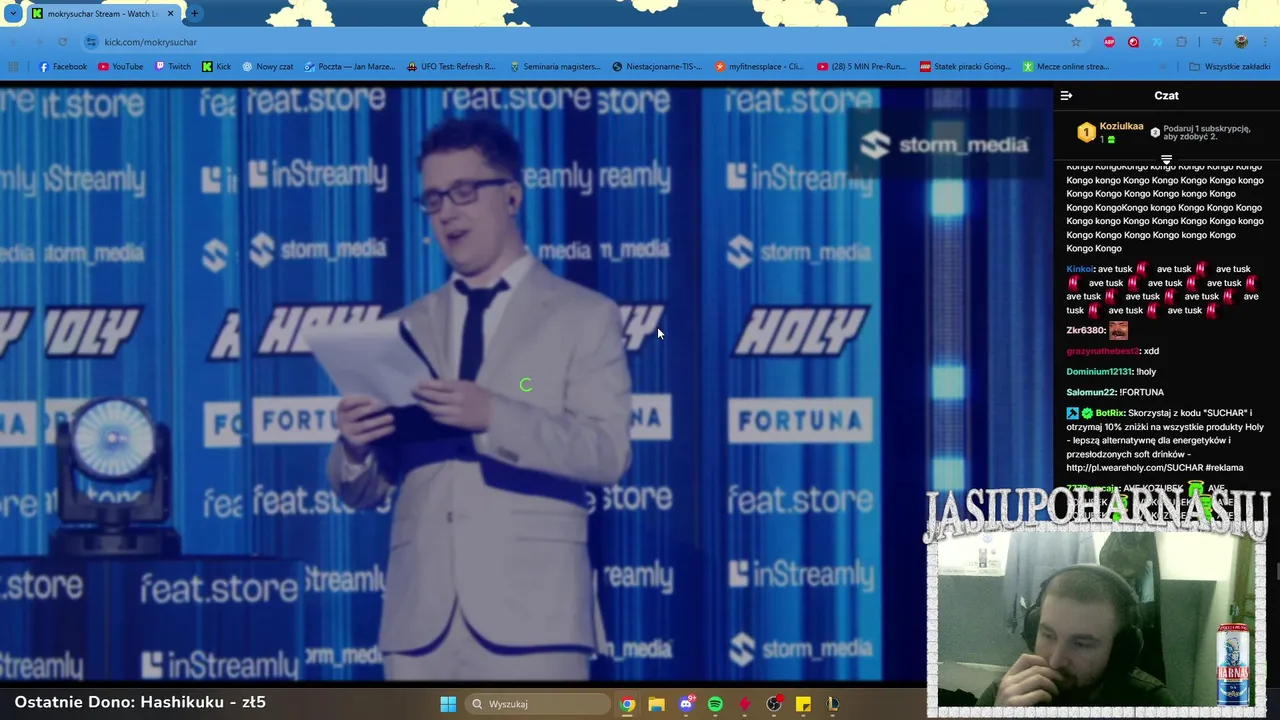
Task: Click the Koziulkaa top gifter name
Action: pyautogui.click(x=1121, y=126)
